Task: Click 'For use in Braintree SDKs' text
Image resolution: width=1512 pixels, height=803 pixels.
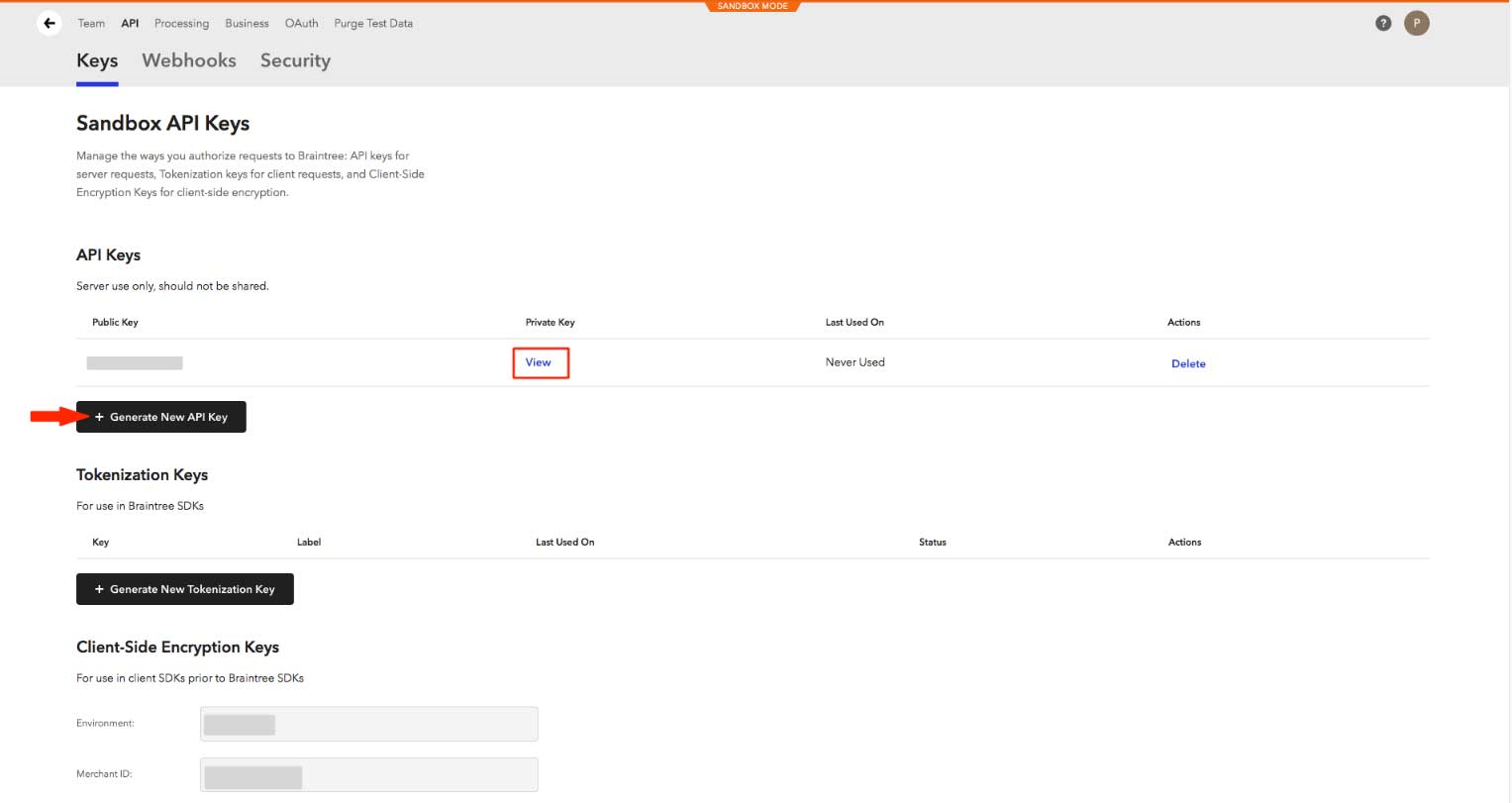Action: [x=140, y=506]
